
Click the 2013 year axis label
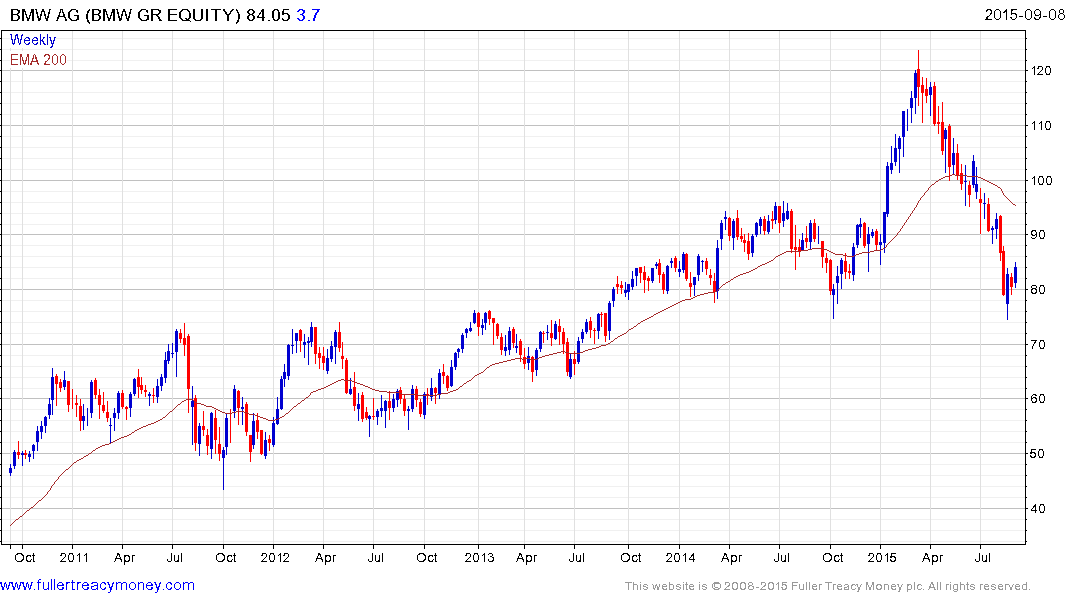pyautogui.click(x=479, y=557)
